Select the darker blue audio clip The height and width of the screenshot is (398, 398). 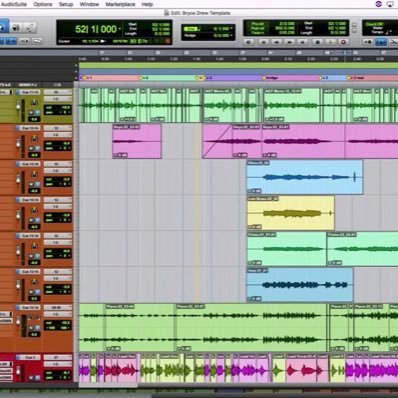300,285
